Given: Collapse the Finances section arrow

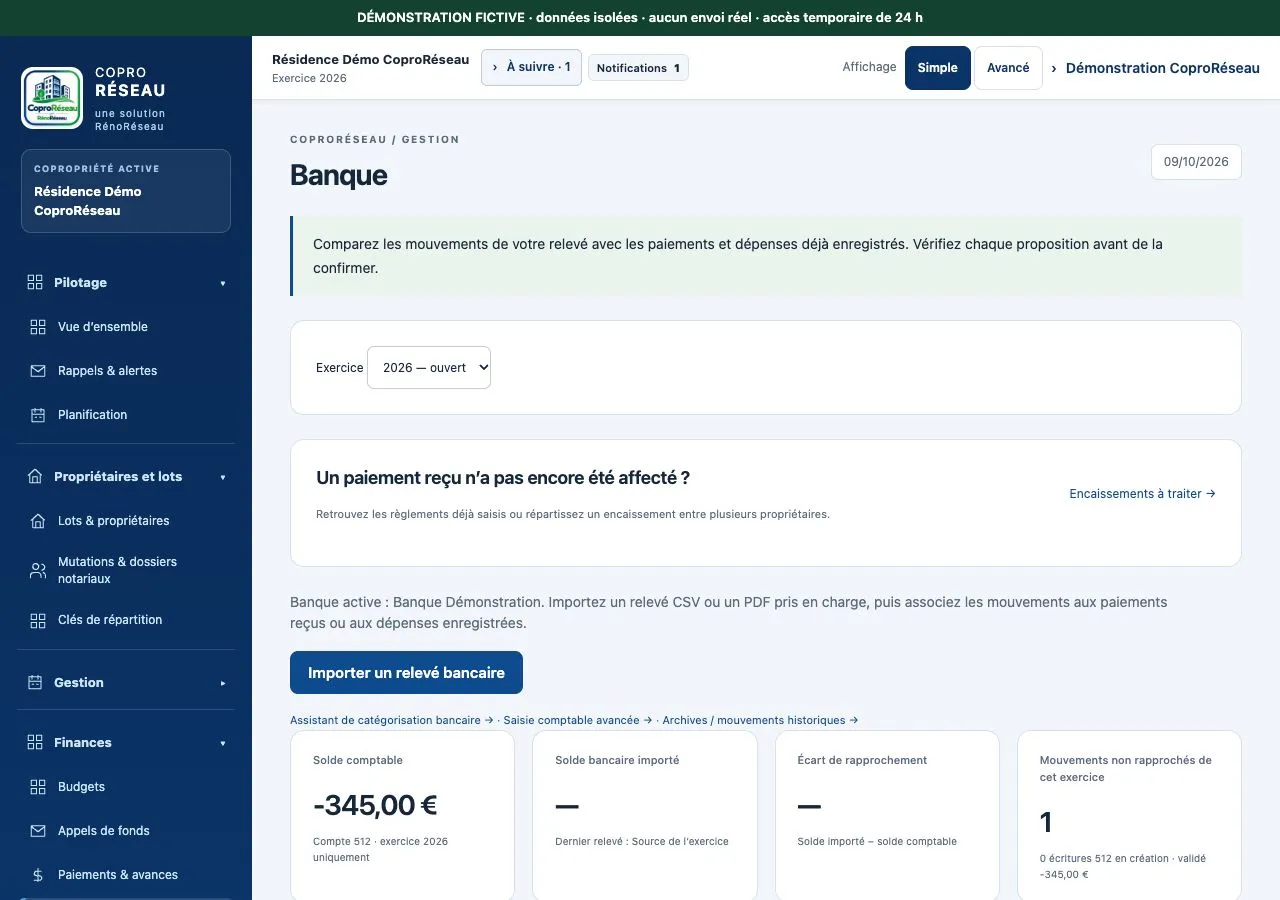Looking at the screenshot, I should click(223, 743).
